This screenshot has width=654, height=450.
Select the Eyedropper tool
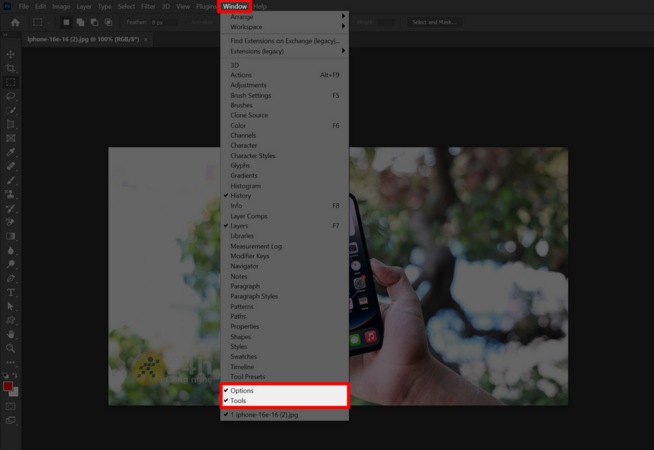[11, 153]
